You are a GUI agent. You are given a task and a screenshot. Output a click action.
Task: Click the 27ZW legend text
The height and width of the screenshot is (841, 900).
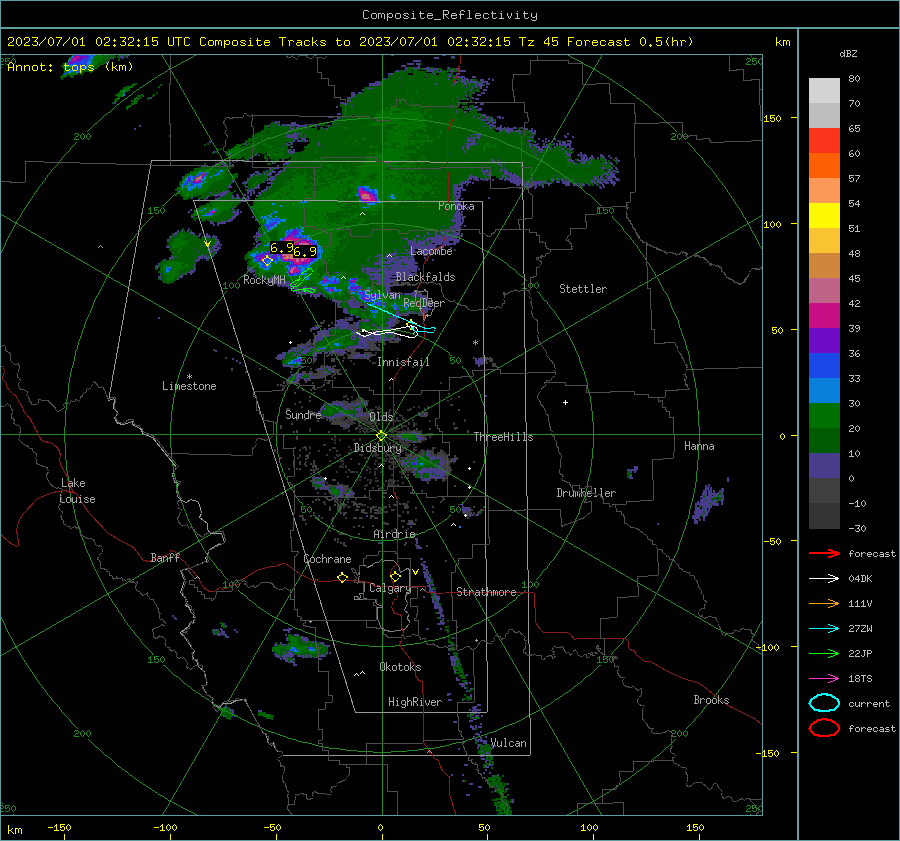860,629
